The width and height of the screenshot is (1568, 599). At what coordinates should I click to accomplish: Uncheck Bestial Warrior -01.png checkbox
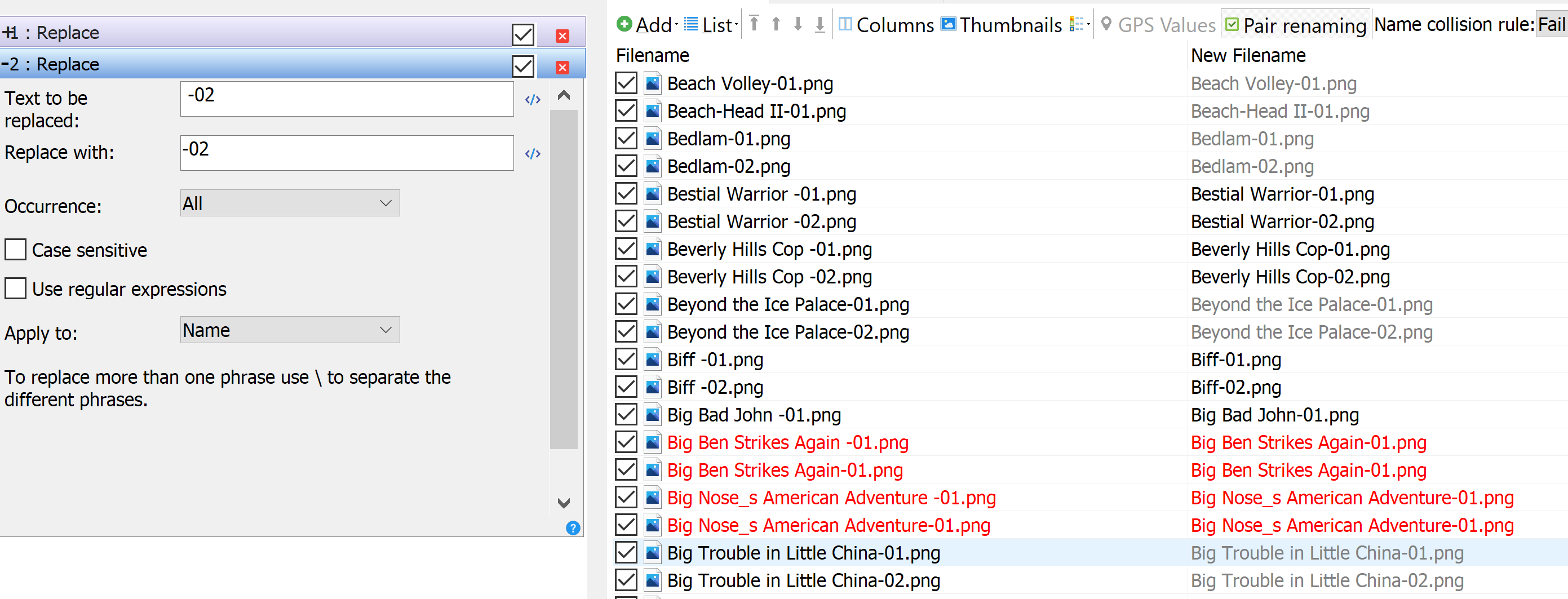click(626, 194)
